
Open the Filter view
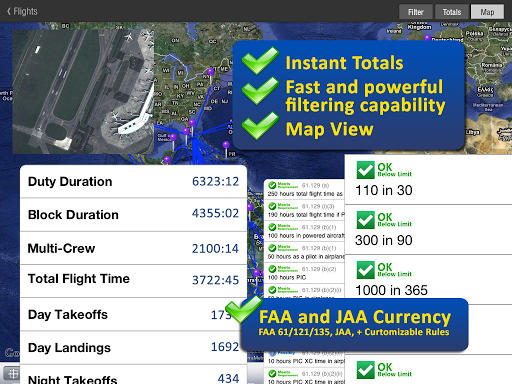tap(416, 12)
